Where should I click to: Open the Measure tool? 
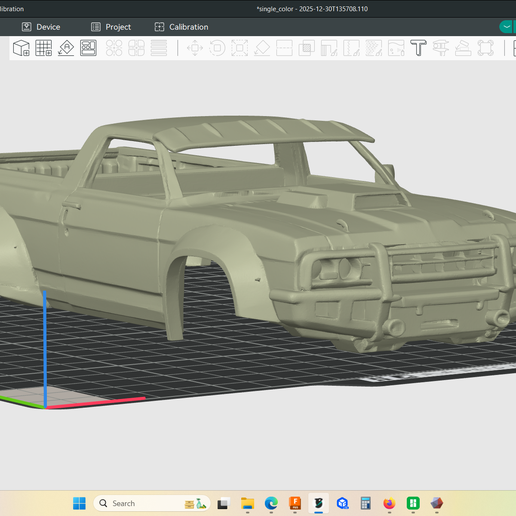point(441,48)
